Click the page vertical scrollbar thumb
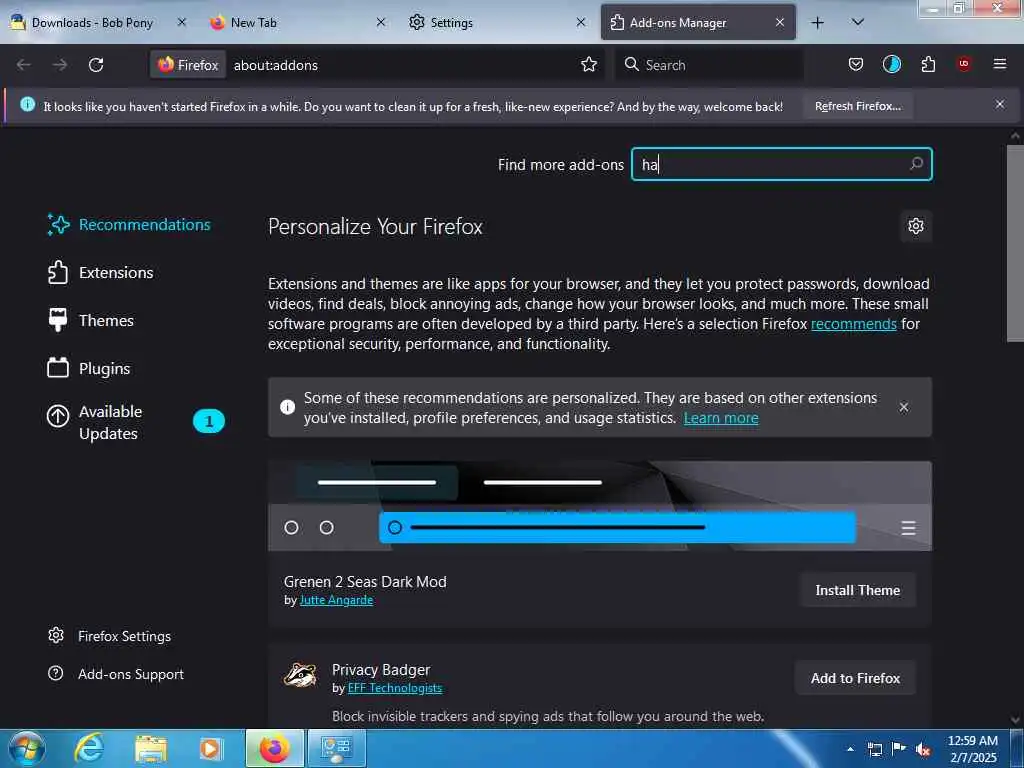1024x768 pixels. (1015, 243)
